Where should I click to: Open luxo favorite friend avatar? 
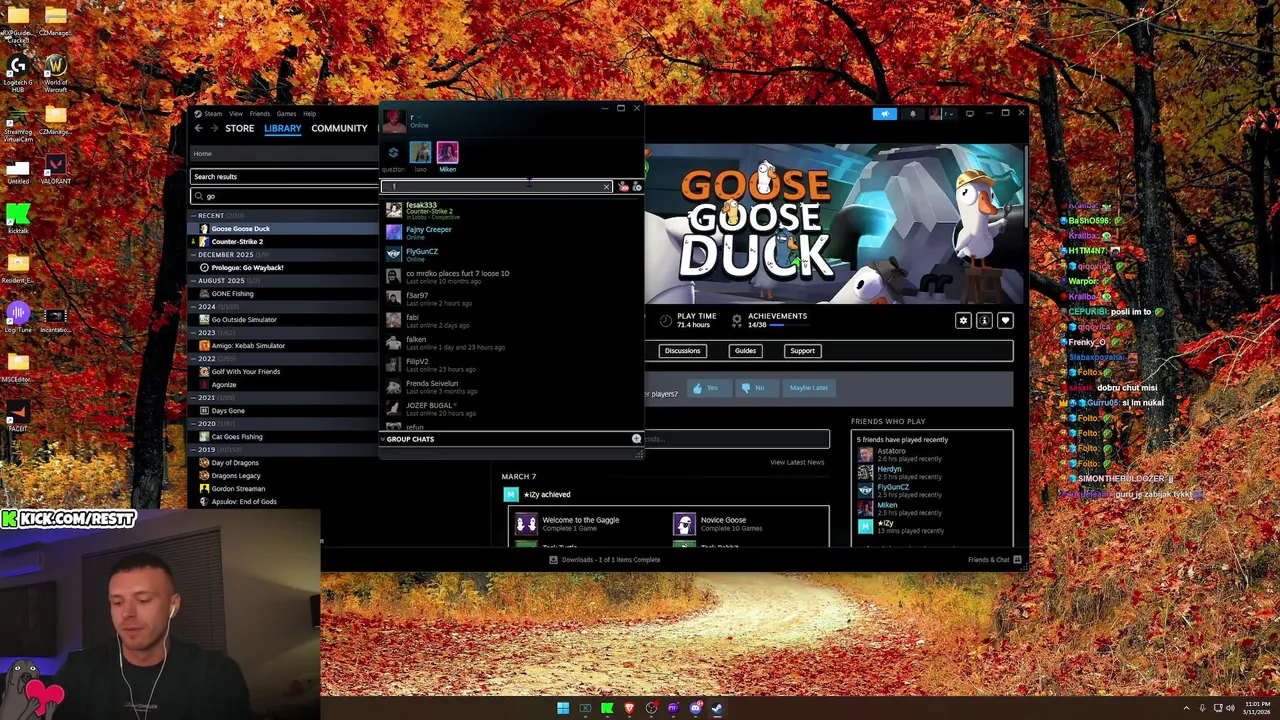click(x=420, y=152)
